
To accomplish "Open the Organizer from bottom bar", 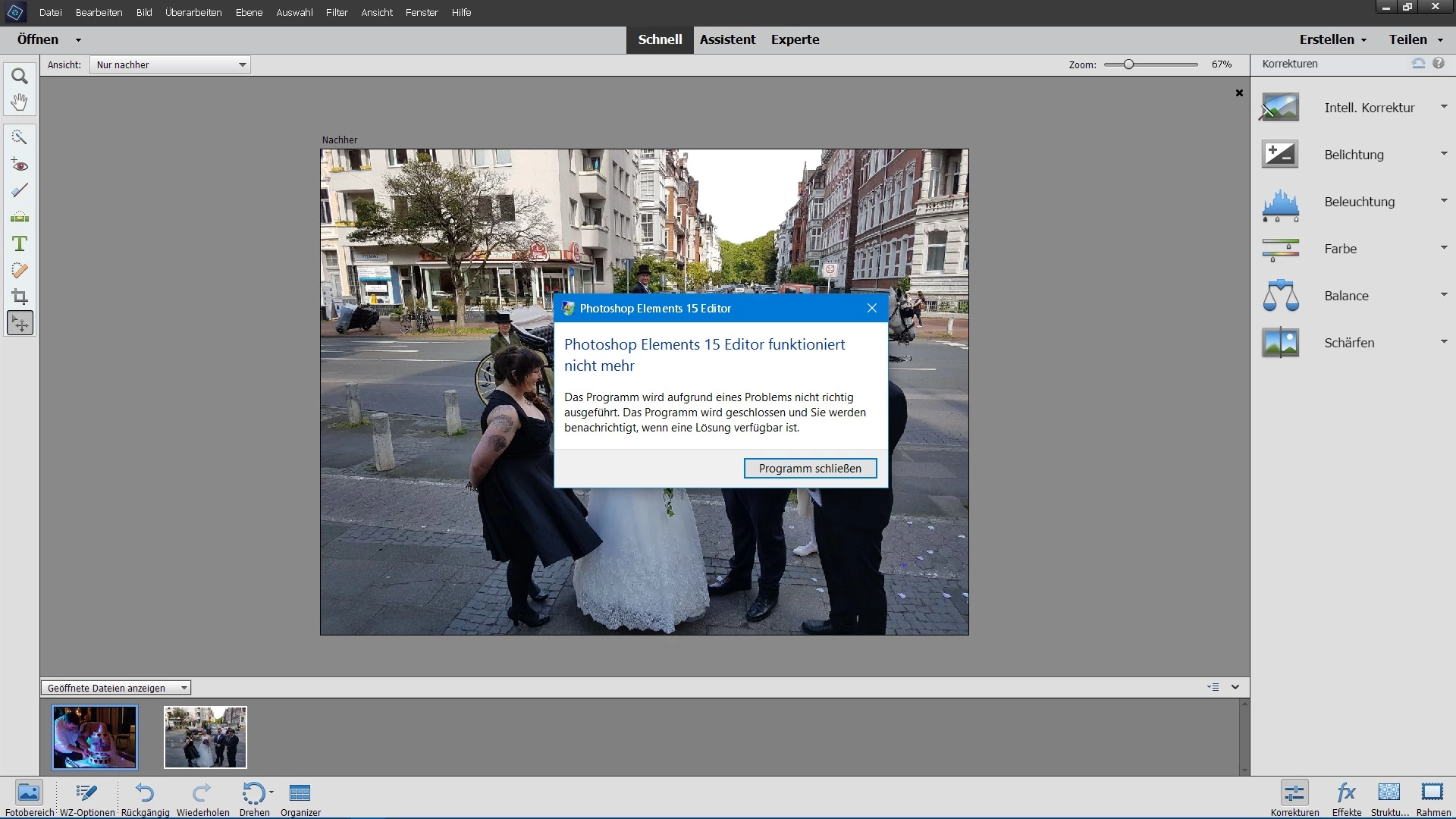I will 300,793.
